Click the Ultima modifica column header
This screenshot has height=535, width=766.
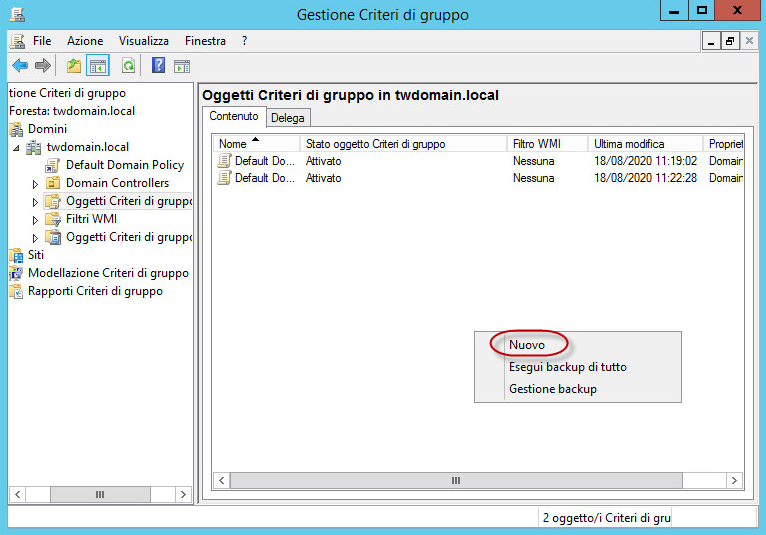pyautogui.click(x=644, y=144)
